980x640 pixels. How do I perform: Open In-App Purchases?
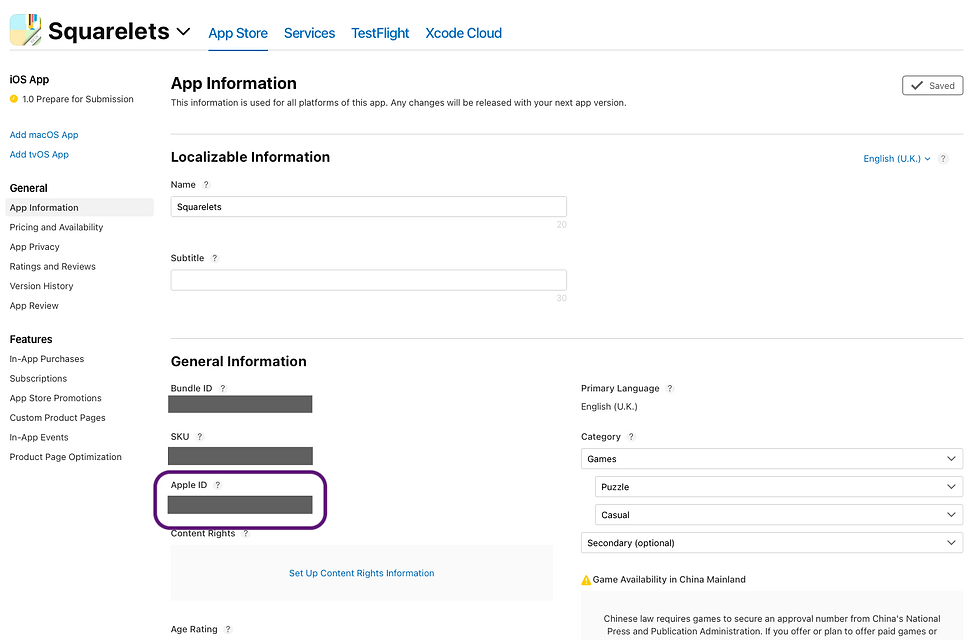tap(46, 359)
